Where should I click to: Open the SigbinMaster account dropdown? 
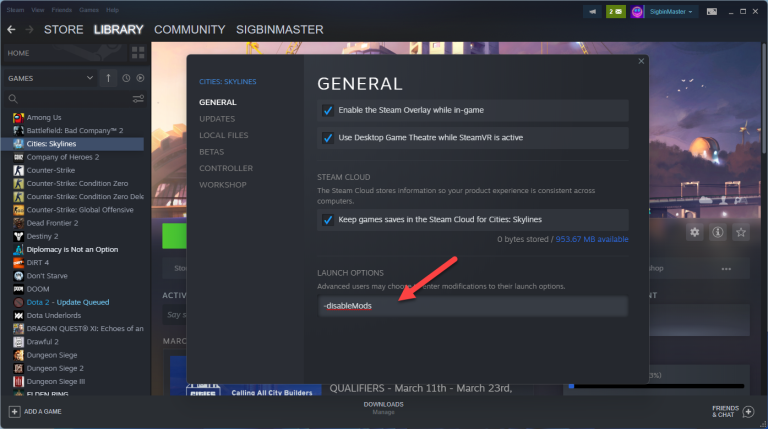(x=671, y=12)
